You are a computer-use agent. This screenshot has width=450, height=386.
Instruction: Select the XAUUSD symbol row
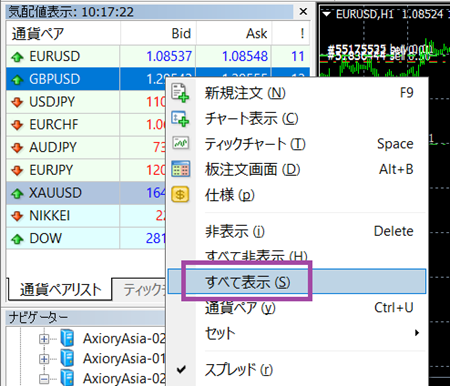pos(86,193)
